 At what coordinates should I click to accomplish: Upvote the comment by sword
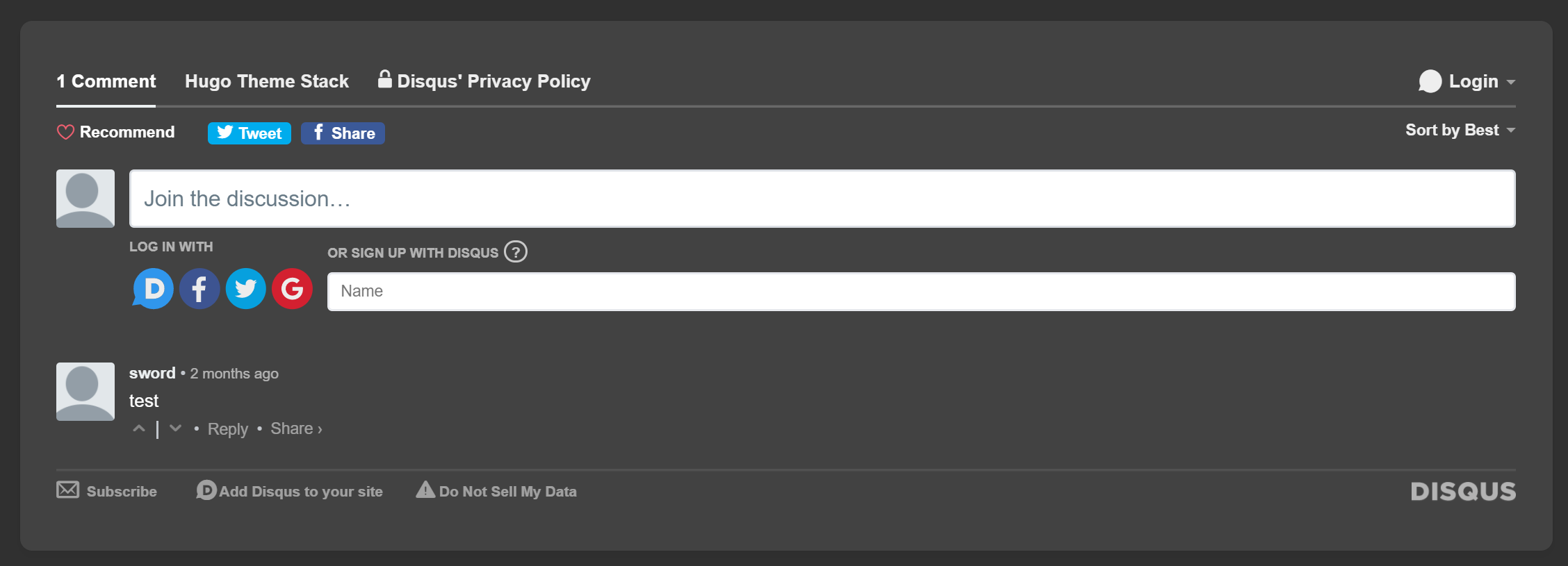click(138, 428)
